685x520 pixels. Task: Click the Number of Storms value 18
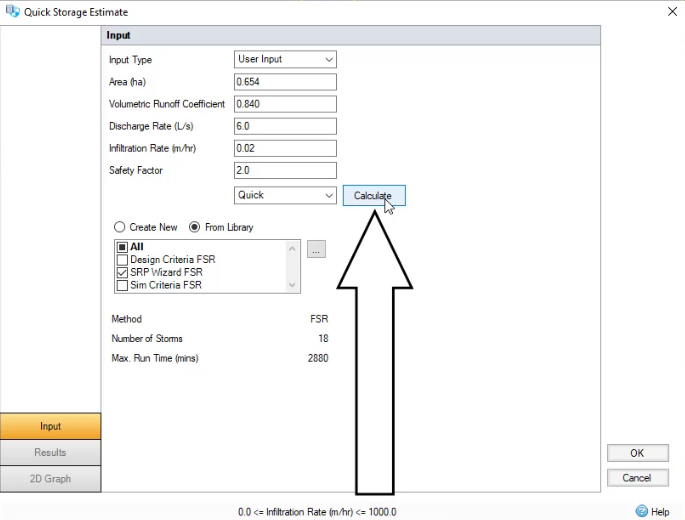coord(323,339)
